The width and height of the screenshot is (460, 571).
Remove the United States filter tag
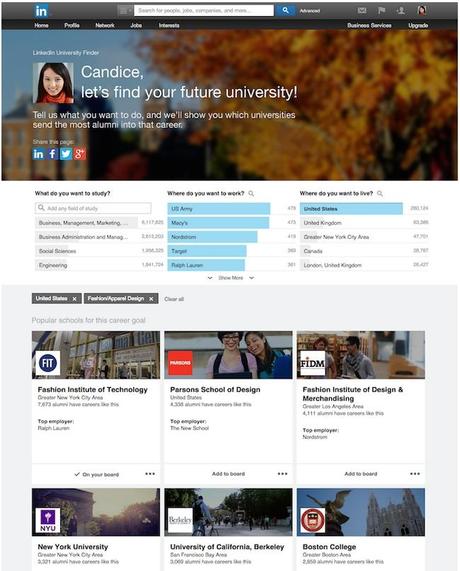point(74,299)
